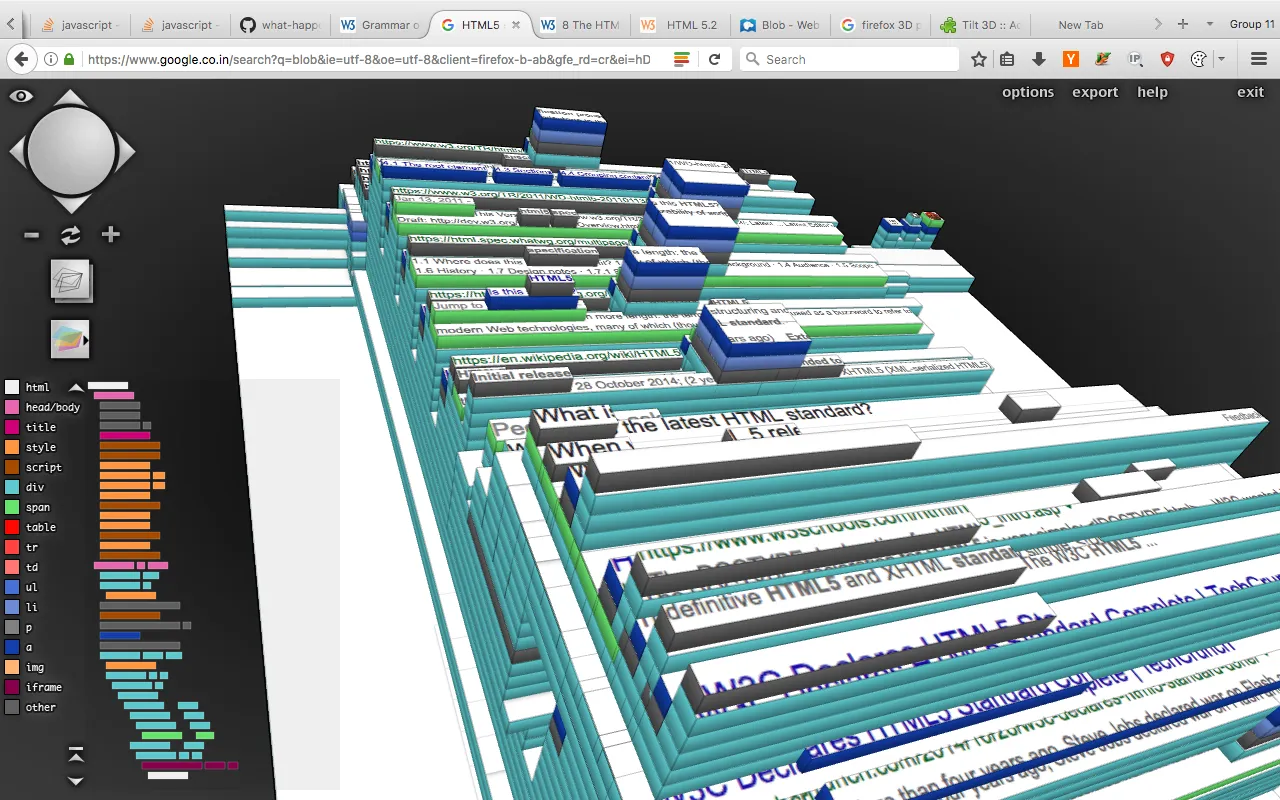This screenshot has width=1280, height=800.
Task: Switch to the HTML 5.2 tab
Action: click(682, 25)
